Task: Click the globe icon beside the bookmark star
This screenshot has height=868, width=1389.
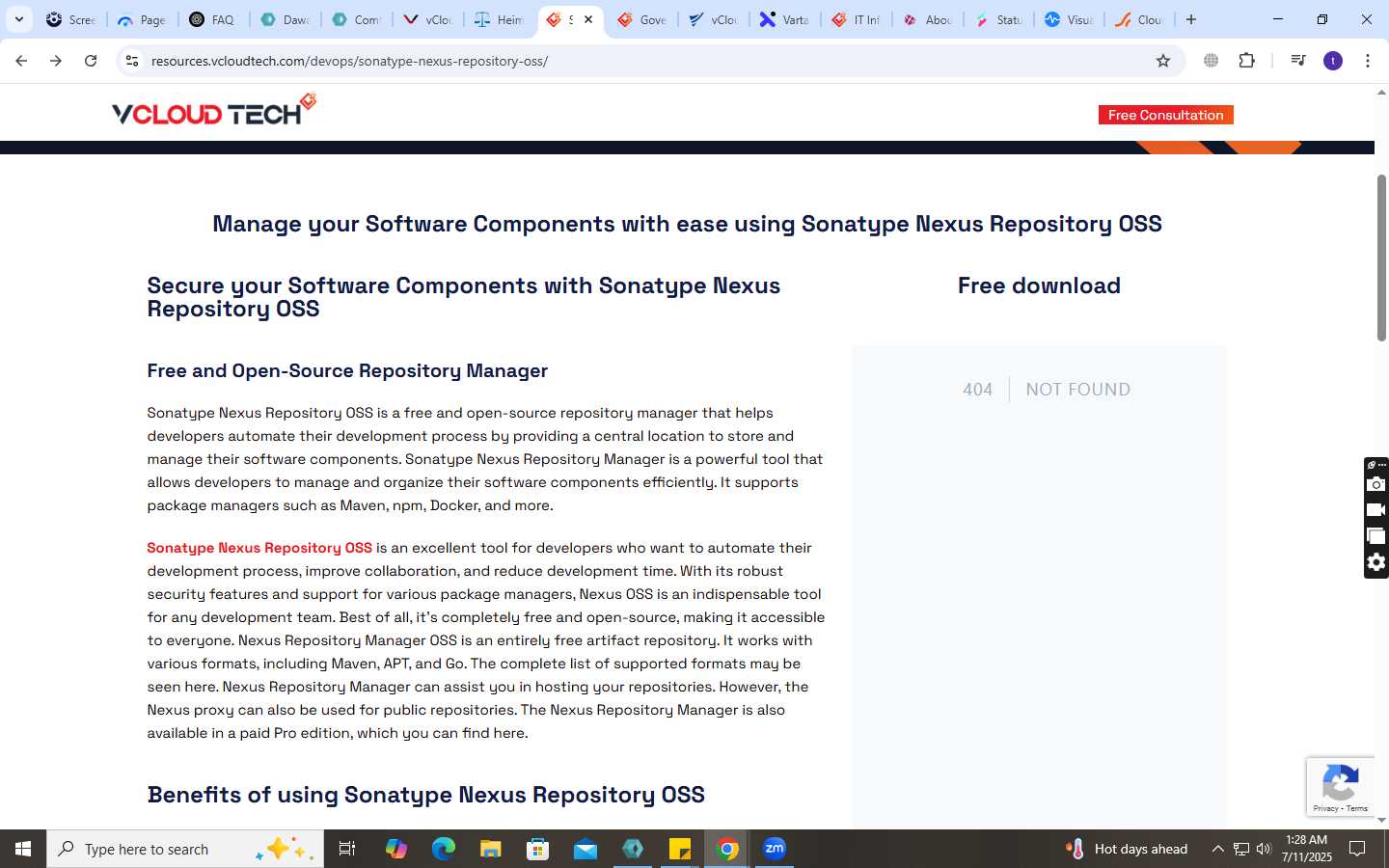Action: pyautogui.click(x=1211, y=61)
